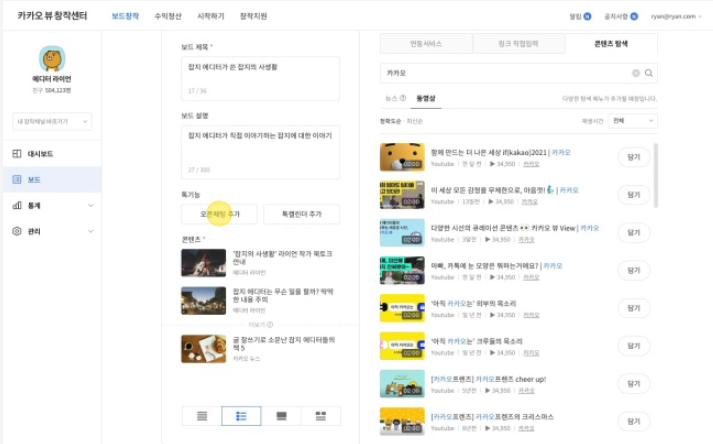Screen dimensions: 713x444
Task: Click 담기 for '아직 카카오는' 외부의 목소리
Action: point(634,308)
